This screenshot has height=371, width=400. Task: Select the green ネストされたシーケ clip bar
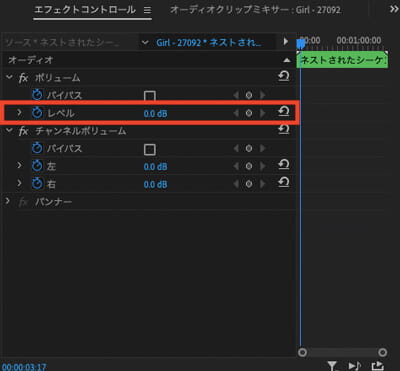click(342, 61)
